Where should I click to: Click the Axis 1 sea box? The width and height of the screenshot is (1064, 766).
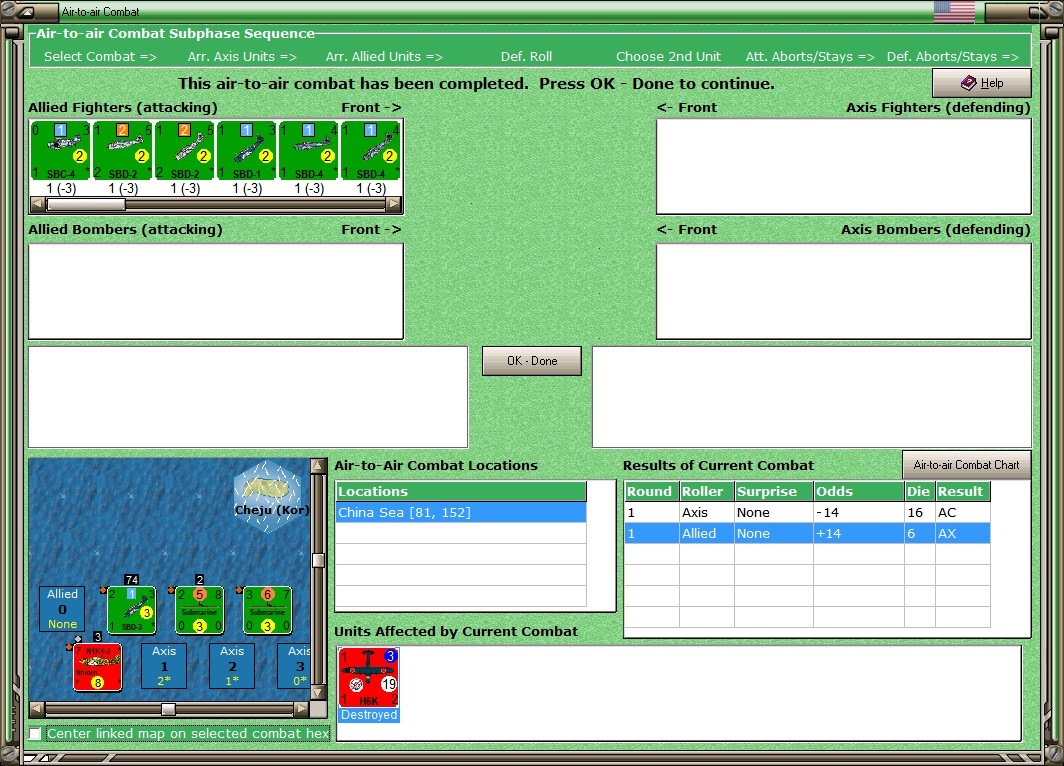coord(164,666)
